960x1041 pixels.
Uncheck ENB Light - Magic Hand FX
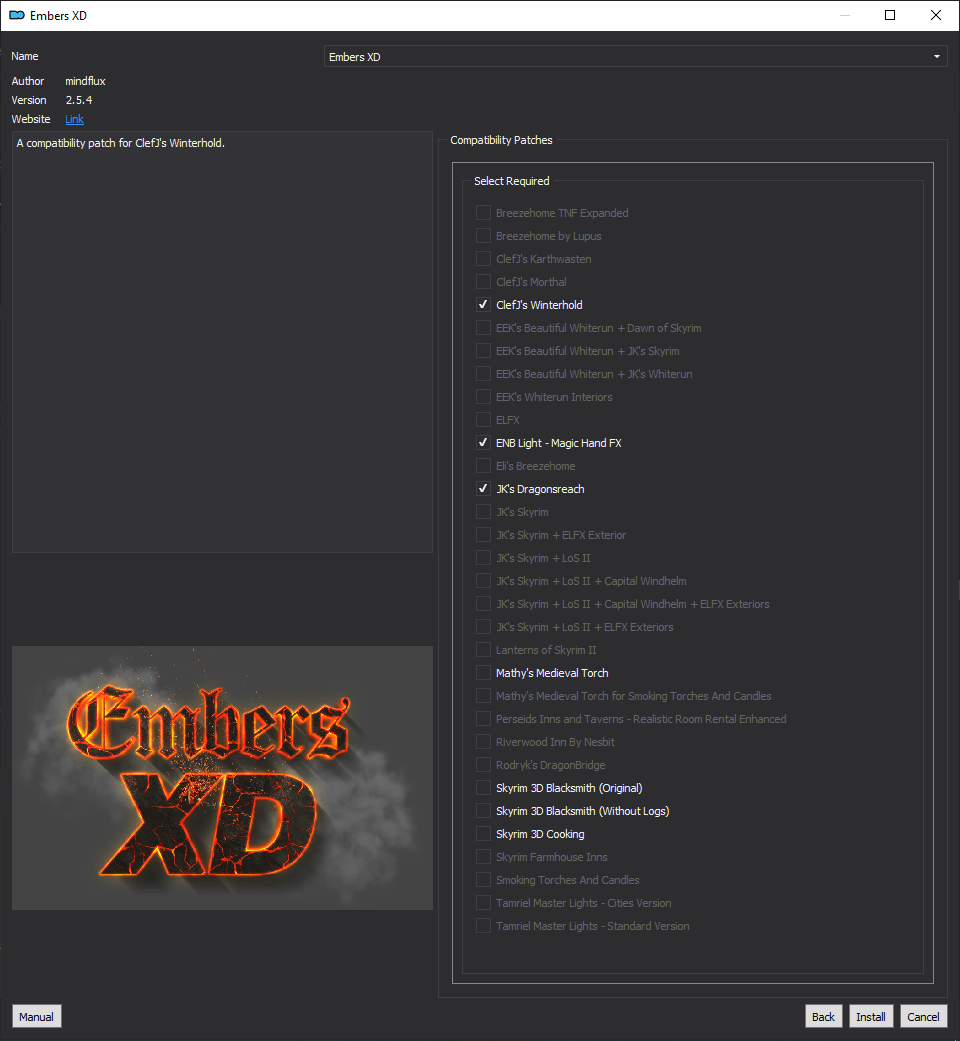click(x=483, y=443)
